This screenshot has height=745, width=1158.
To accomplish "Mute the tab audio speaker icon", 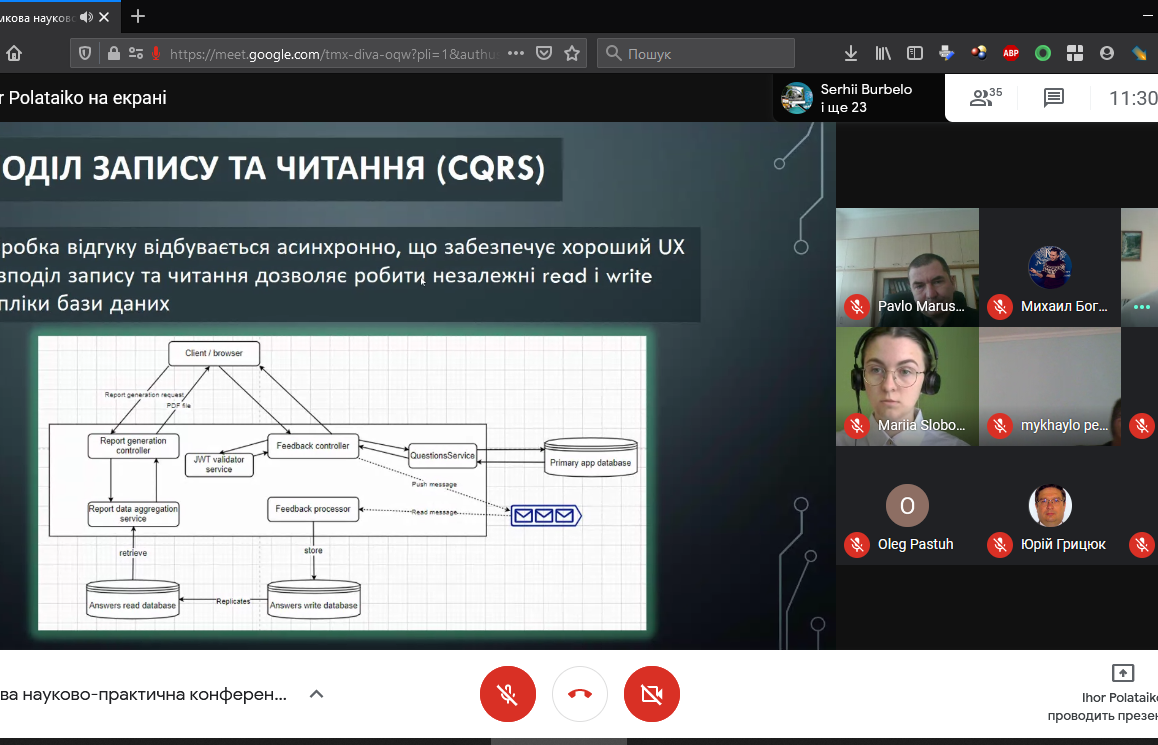I will pos(87,16).
